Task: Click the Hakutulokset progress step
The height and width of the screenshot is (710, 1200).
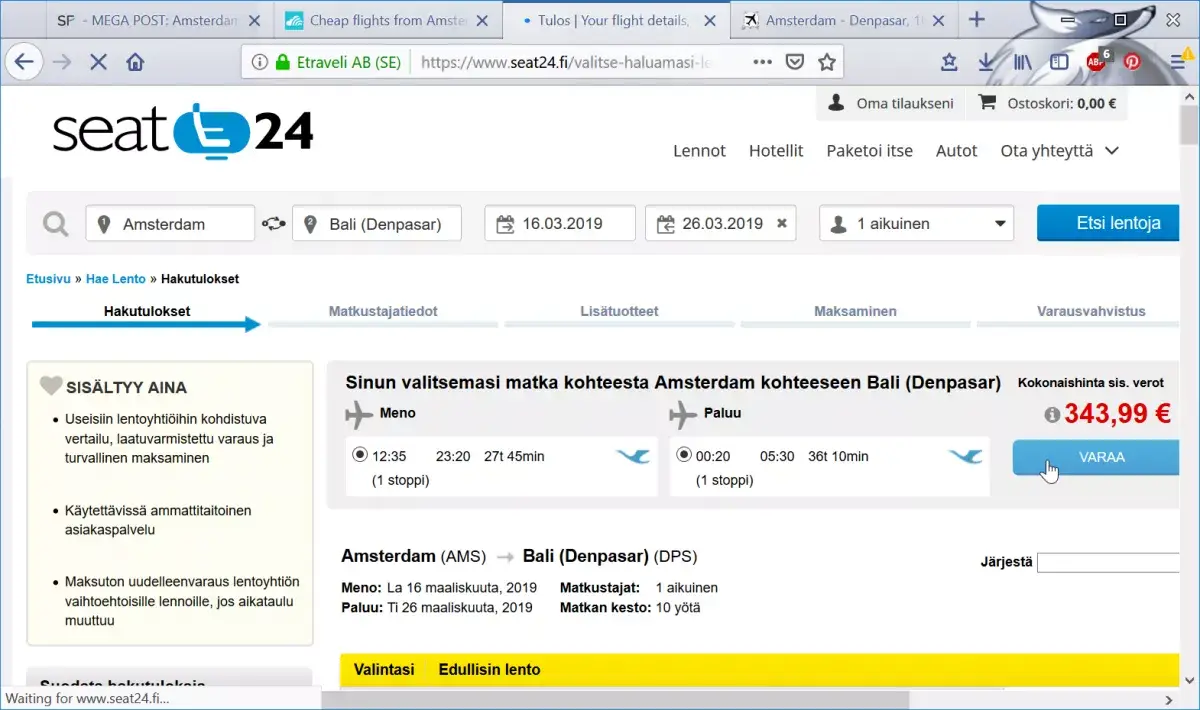Action: pos(147,312)
